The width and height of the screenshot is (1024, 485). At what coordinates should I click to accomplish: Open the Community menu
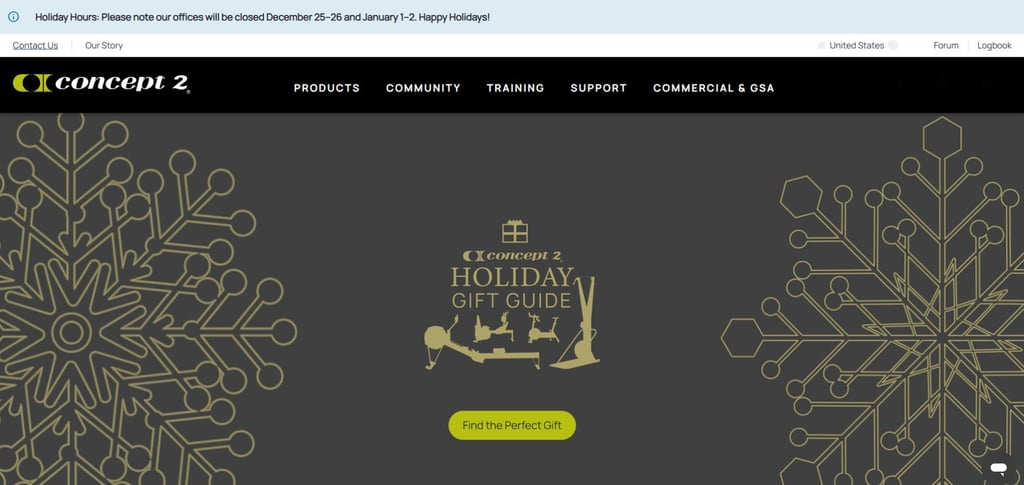click(x=423, y=88)
